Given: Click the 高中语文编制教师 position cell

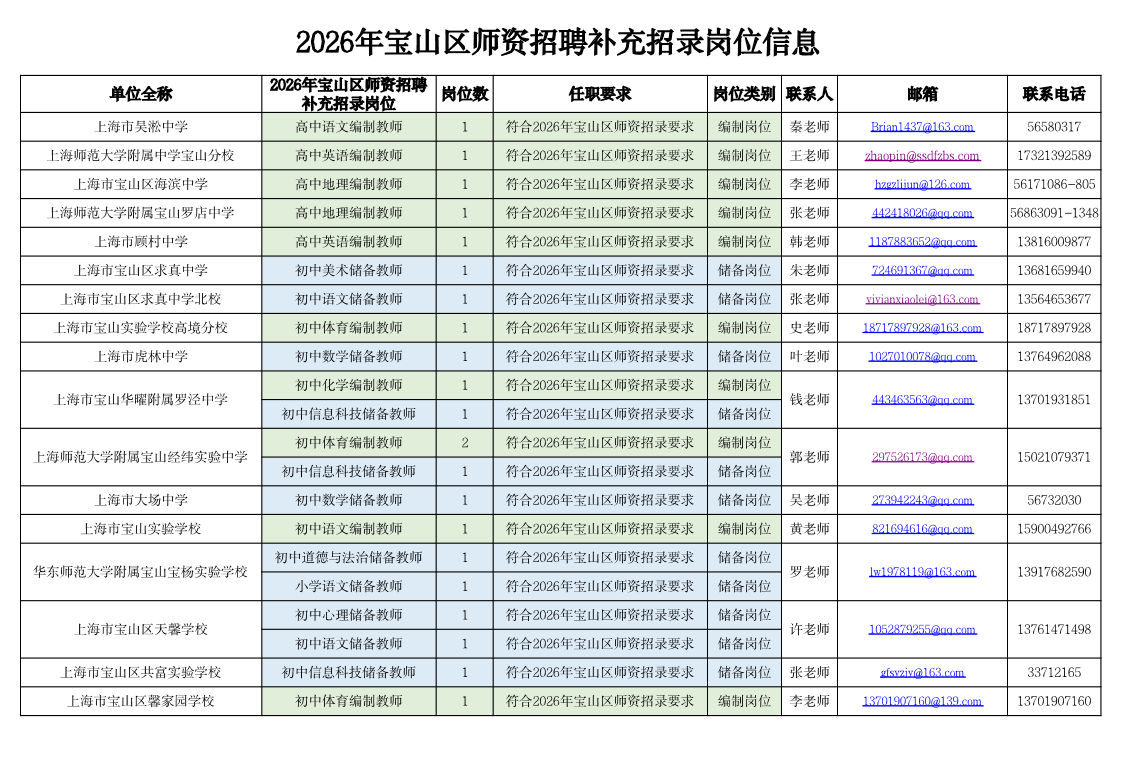Looking at the screenshot, I should (x=349, y=127).
